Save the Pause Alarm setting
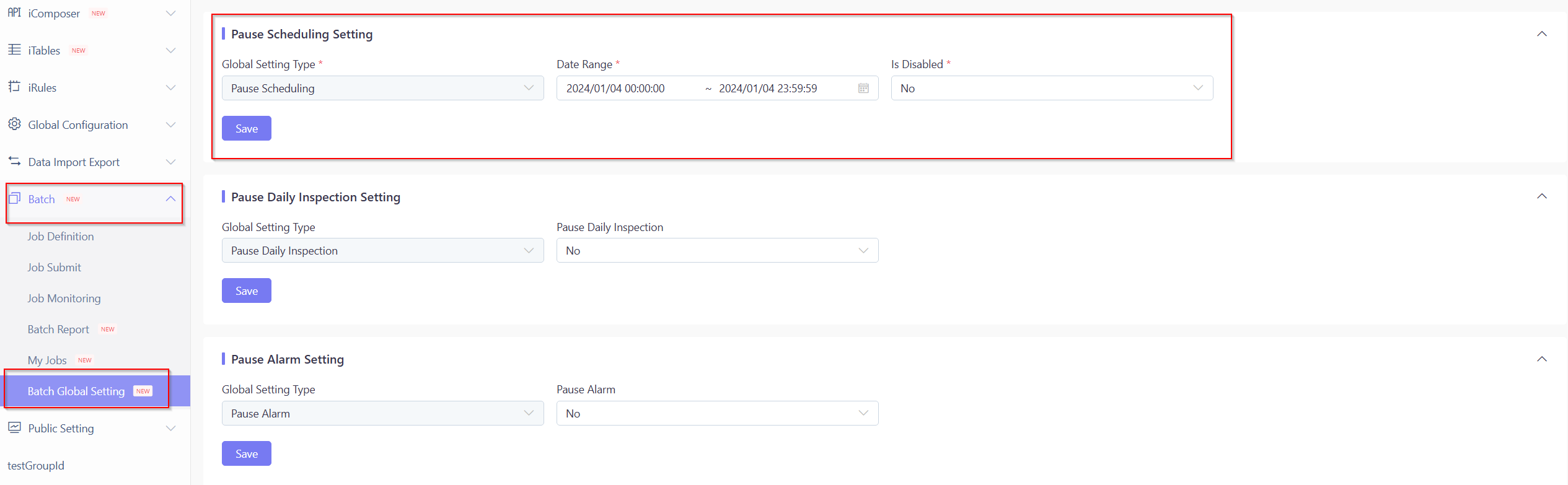 [246, 454]
